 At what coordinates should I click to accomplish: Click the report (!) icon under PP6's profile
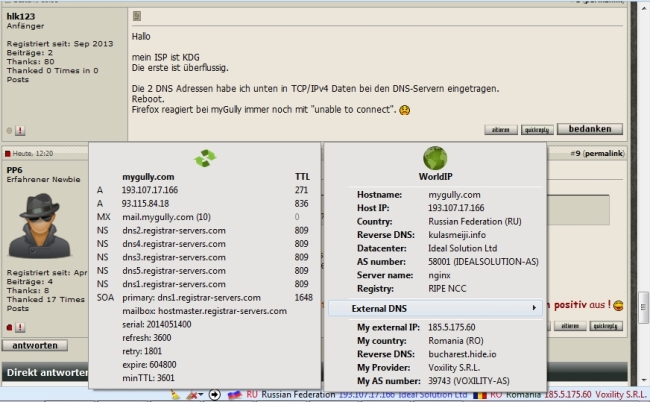point(20,327)
